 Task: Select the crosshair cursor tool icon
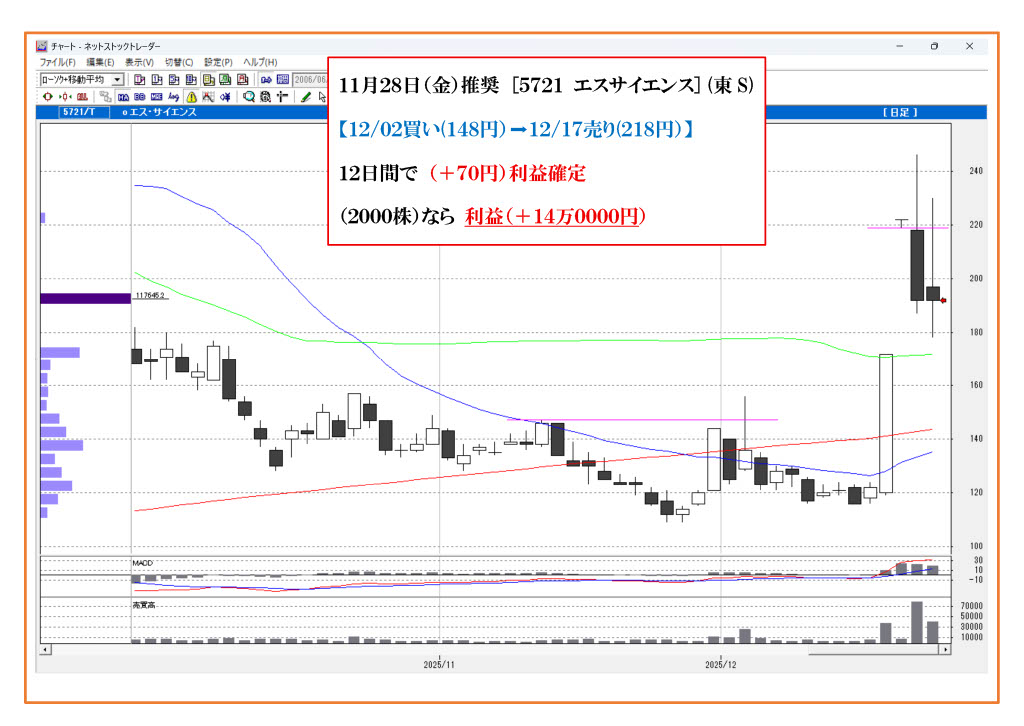(282, 97)
